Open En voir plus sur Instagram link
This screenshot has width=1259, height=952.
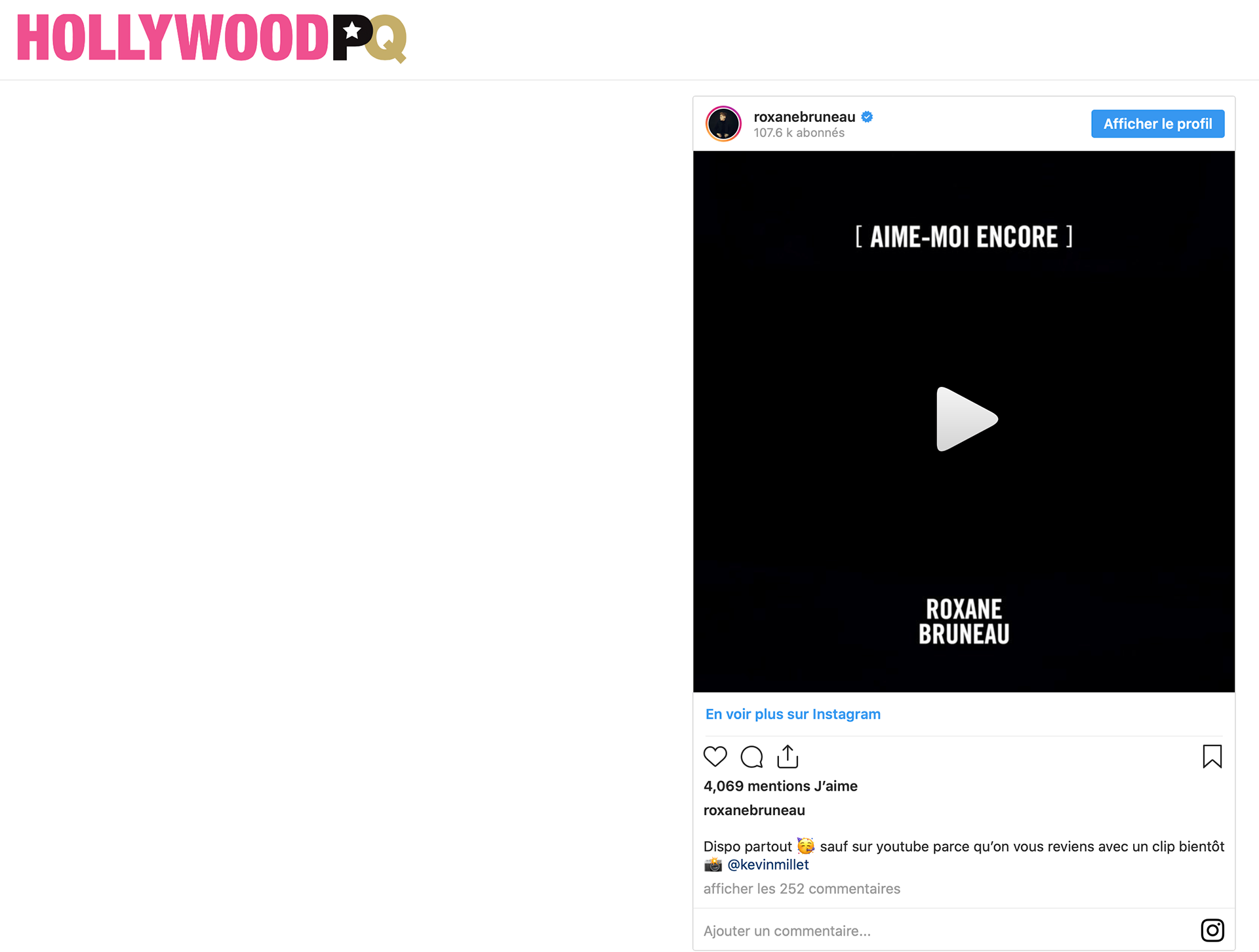[793, 714]
